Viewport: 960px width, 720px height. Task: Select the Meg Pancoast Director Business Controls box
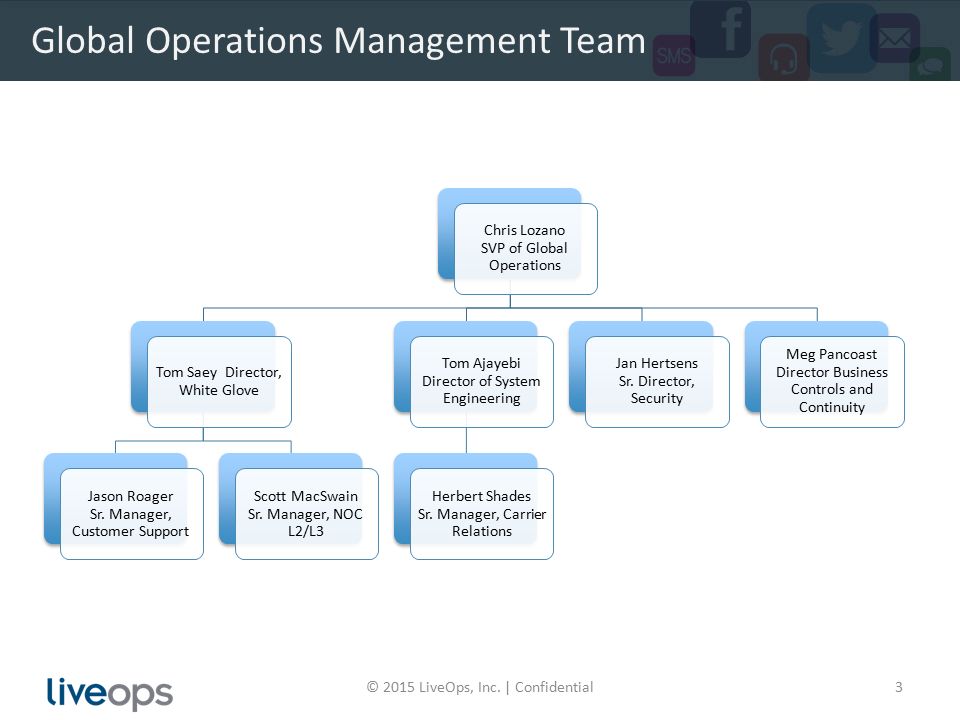pos(832,381)
